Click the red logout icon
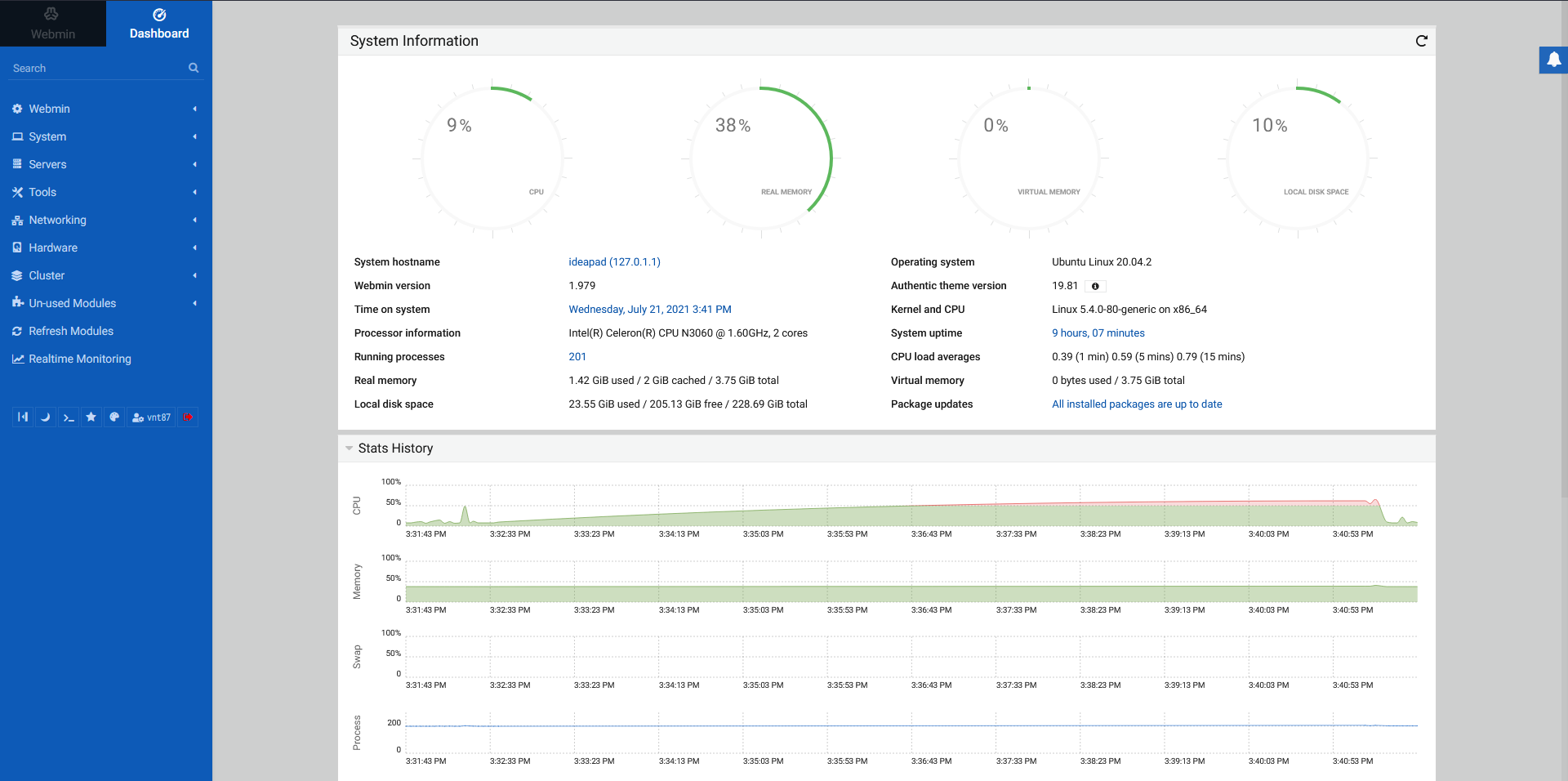Viewport: 1568px width, 781px height. 188,417
